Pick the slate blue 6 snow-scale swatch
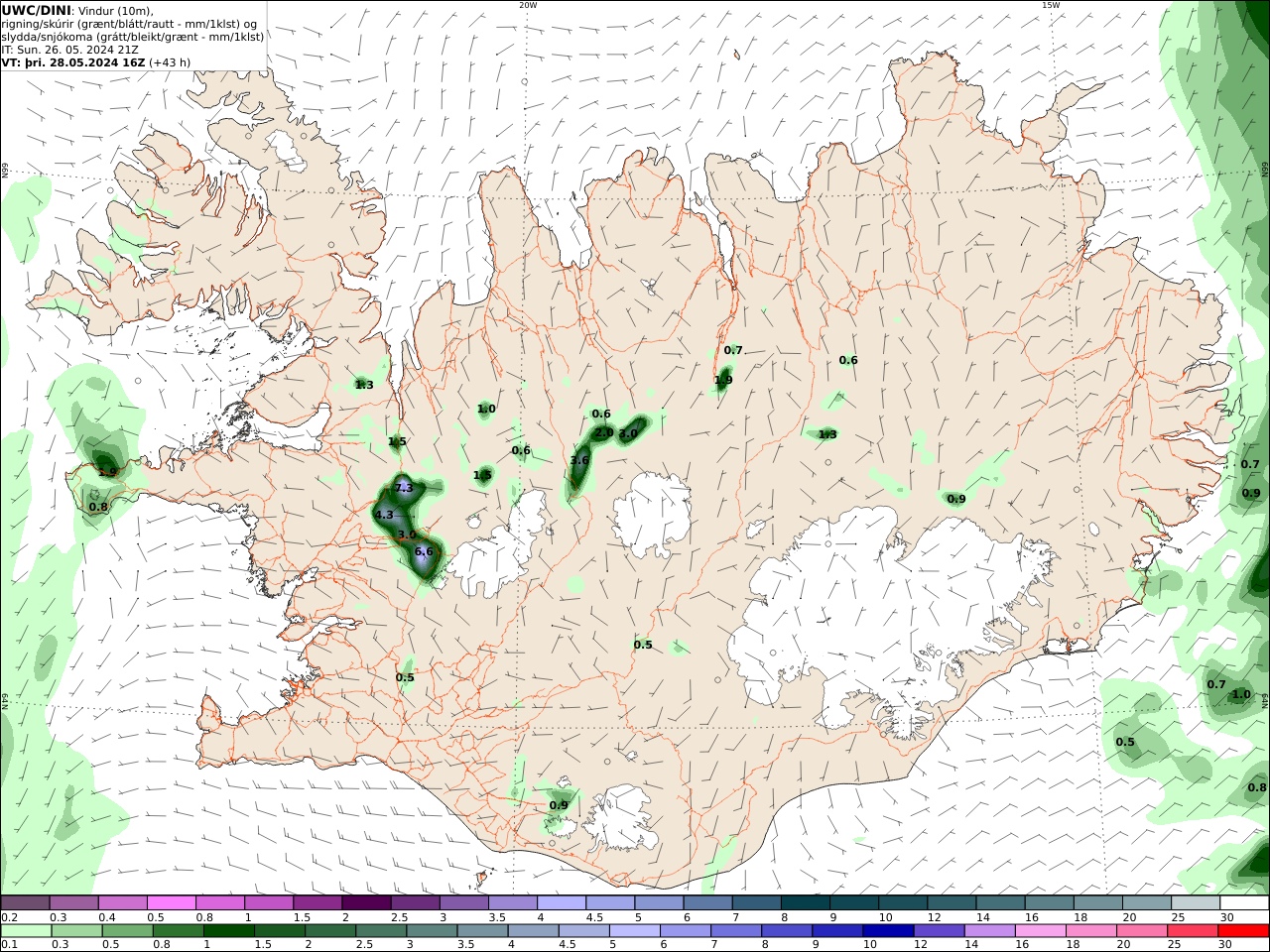 point(707,903)
